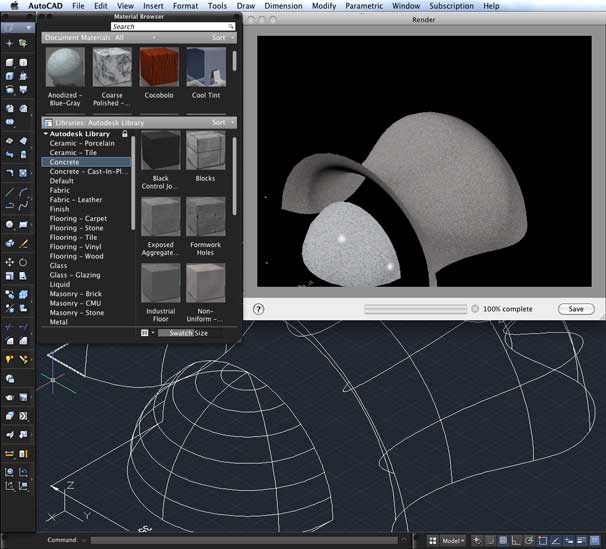Click the Save button in Render window
The image size is (606, 549).
576,309
